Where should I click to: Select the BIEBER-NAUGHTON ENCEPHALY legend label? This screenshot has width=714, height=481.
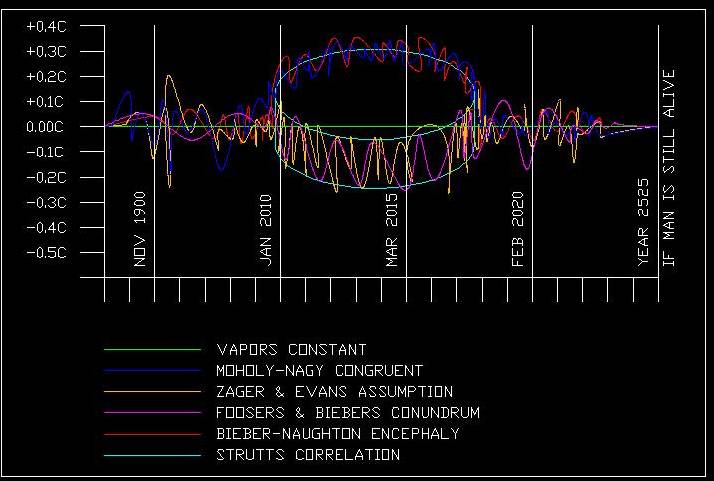pyautogui.click(x=338, y=434)
